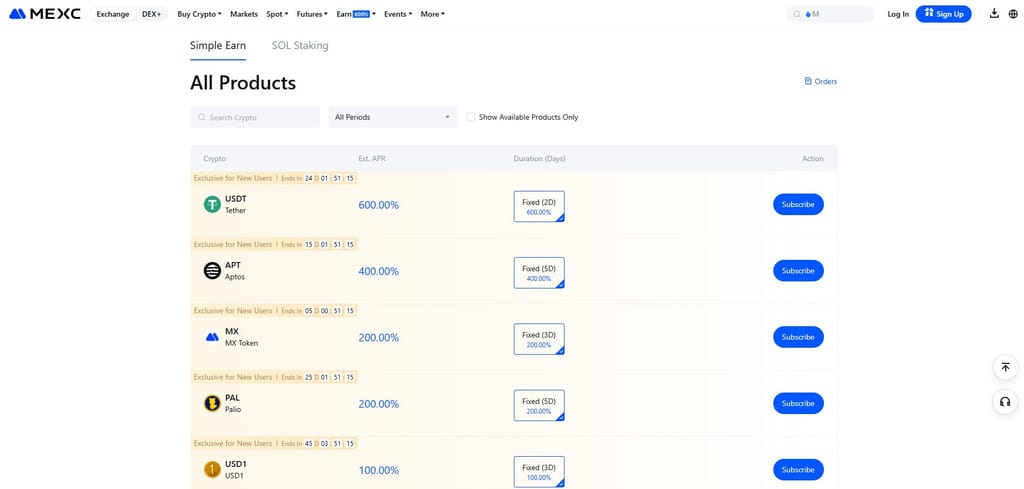Screen dimensions: 1024x489
Task: Open the All Periods dropdown
Action: [x=392, y=118]
